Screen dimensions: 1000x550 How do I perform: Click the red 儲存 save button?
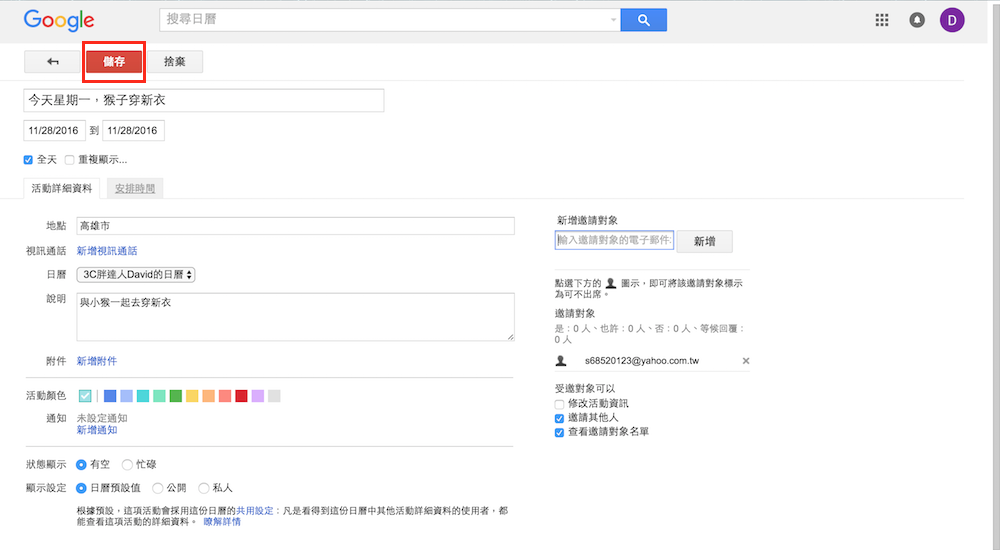pyautogui.click(x=115, y=62)
